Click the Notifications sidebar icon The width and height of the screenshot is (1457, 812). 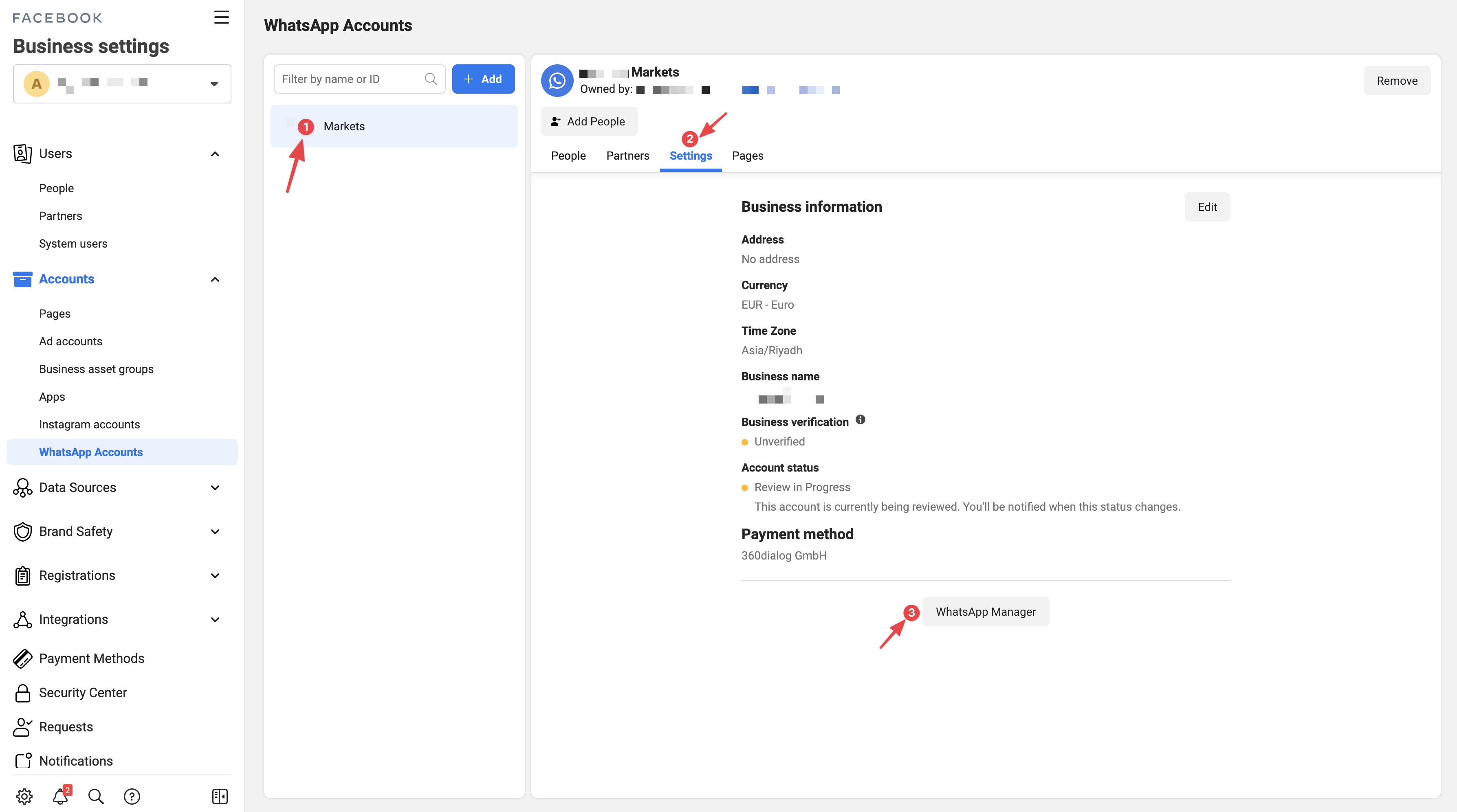[23, 761]
